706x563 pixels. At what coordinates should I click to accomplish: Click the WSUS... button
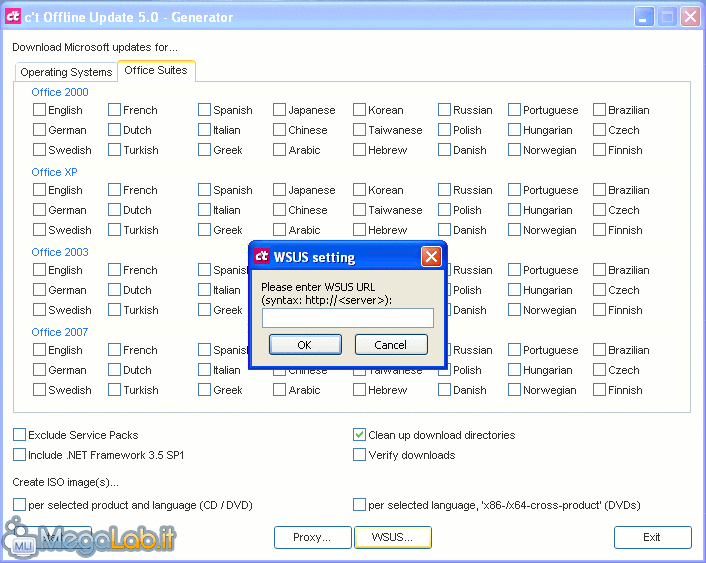coord(393,537)
